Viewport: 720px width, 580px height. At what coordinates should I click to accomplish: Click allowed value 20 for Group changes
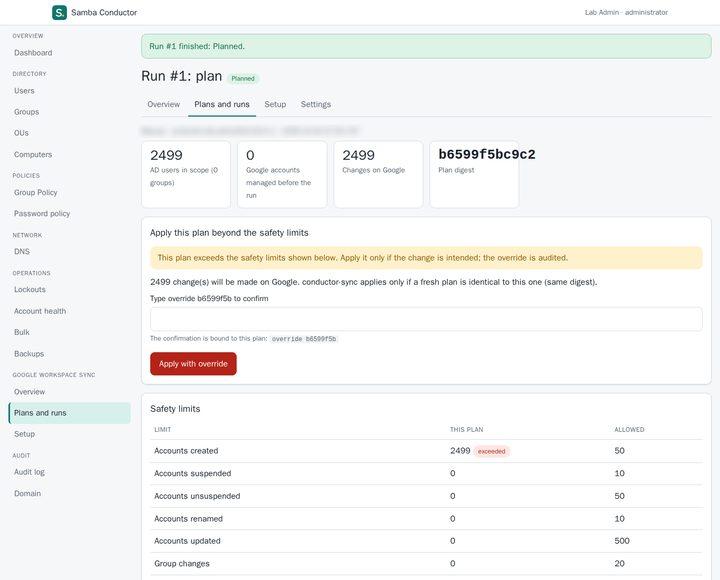pyautogui.click(x=619, y=564)
